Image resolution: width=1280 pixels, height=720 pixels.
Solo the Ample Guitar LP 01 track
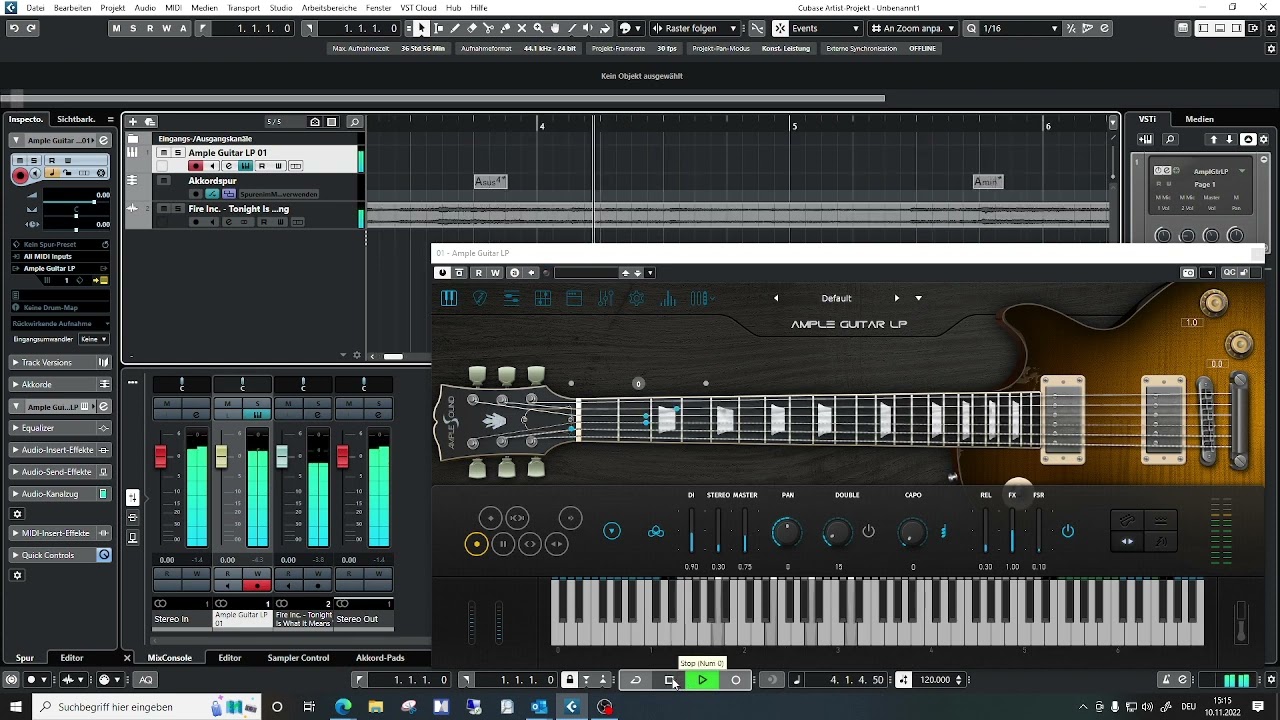[x=178, y=153]
